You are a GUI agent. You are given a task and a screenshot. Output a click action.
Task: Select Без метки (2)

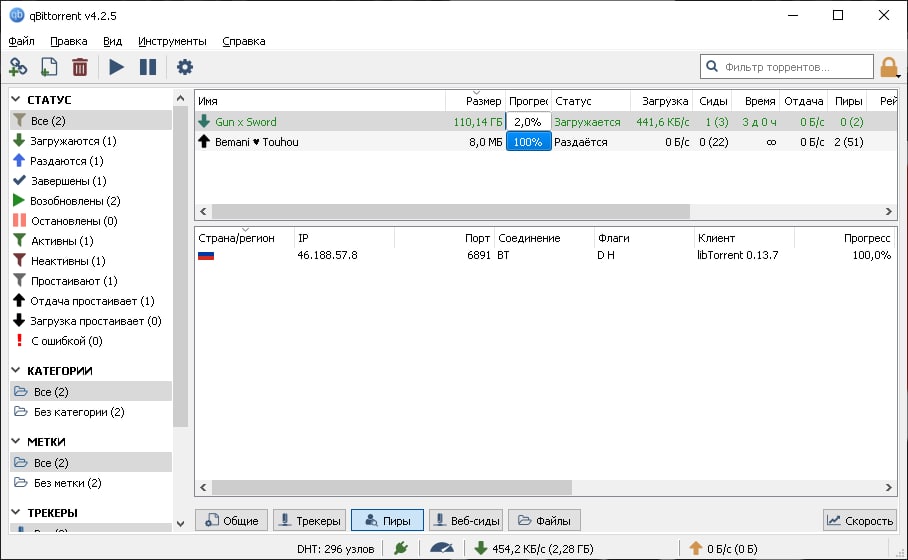click(91, 483)
